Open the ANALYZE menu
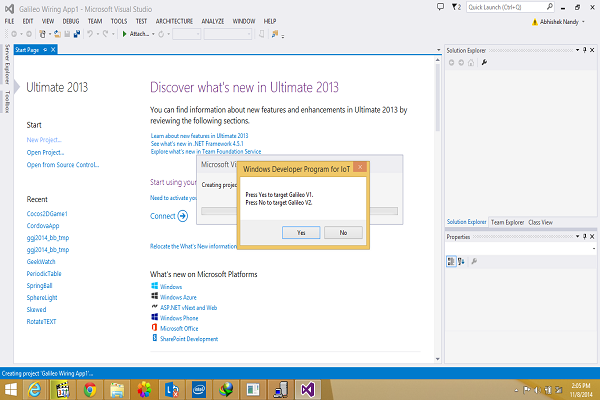Viewport: 600px width, 400px height. pyautogui.click(x=213, y=21)
